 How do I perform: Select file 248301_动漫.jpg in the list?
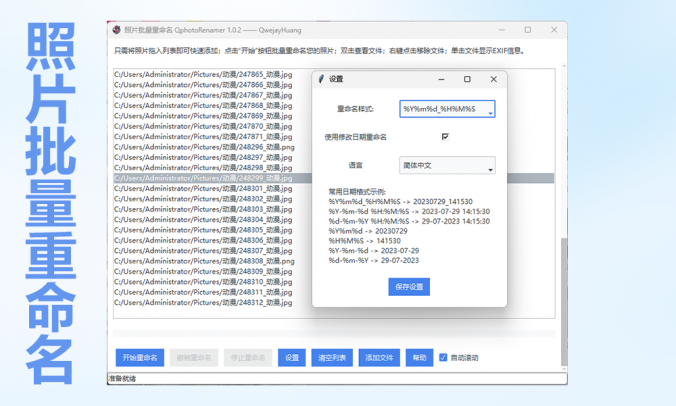coord(203,188)
